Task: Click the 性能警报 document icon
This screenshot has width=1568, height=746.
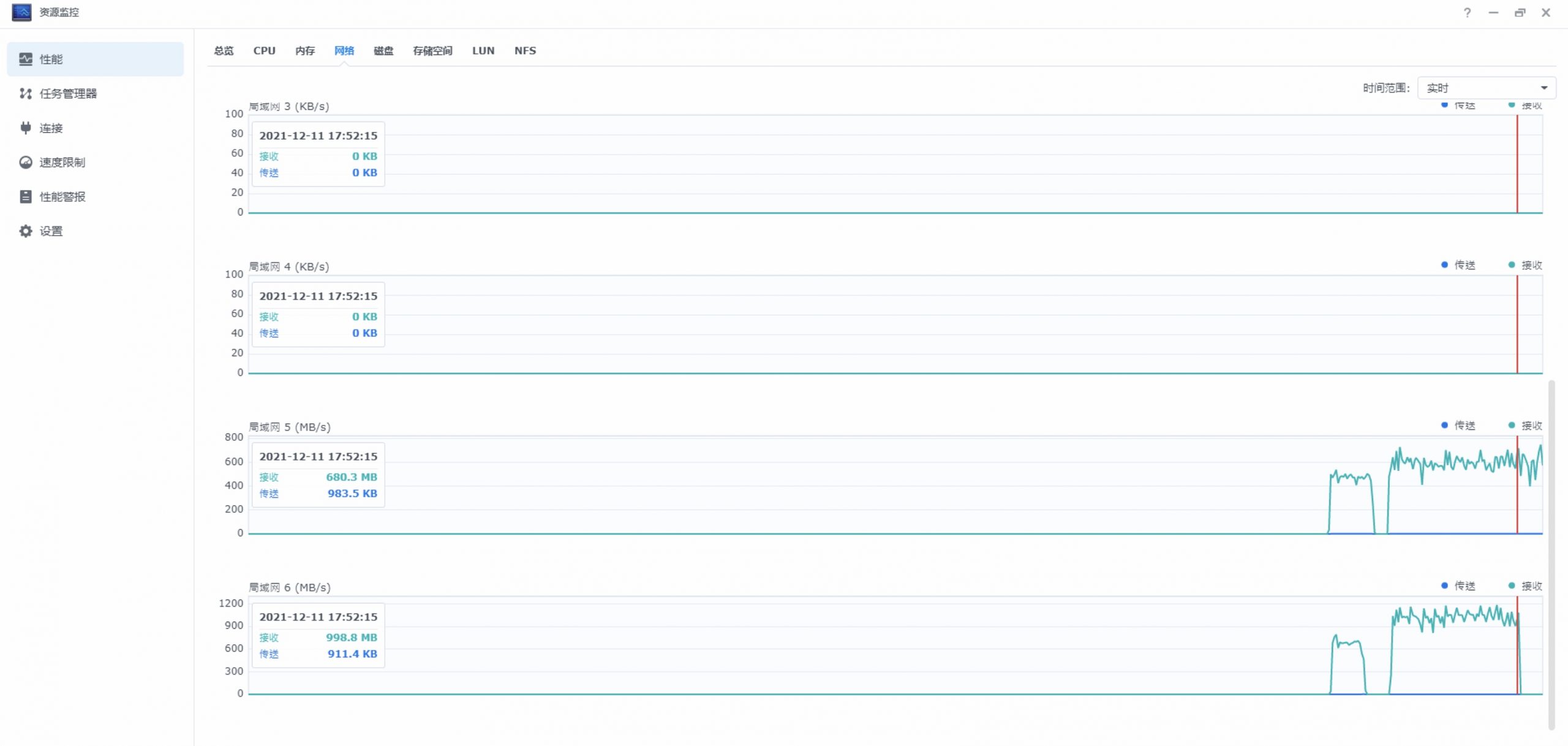Action: pos(26,196)
